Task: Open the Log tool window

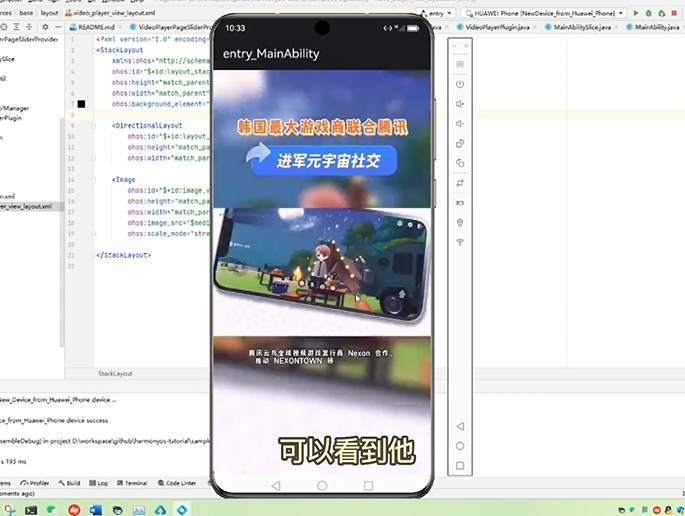Action: 98,483
